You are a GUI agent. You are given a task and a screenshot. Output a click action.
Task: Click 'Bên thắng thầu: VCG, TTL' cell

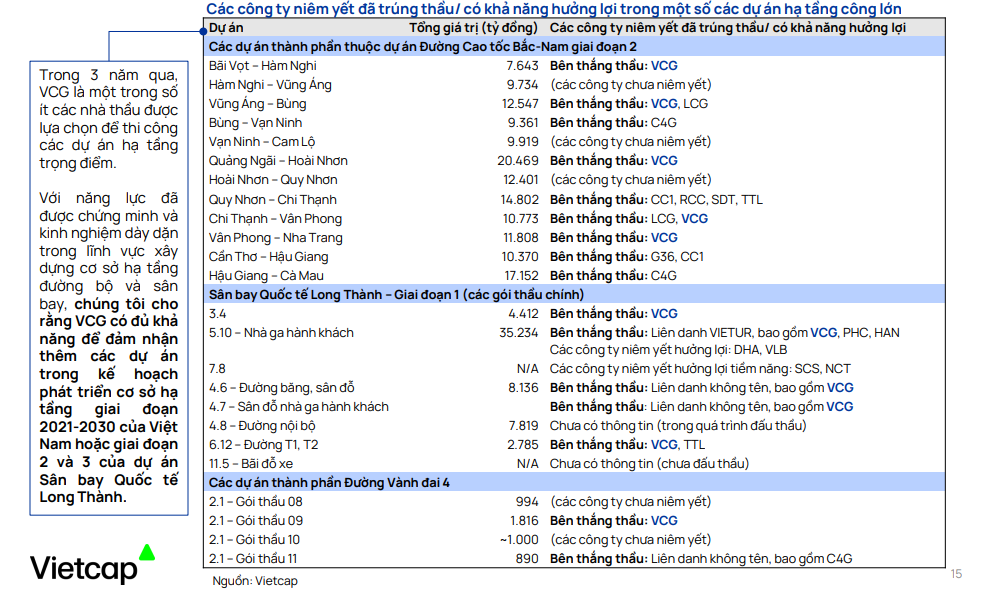tap(627, 446)
